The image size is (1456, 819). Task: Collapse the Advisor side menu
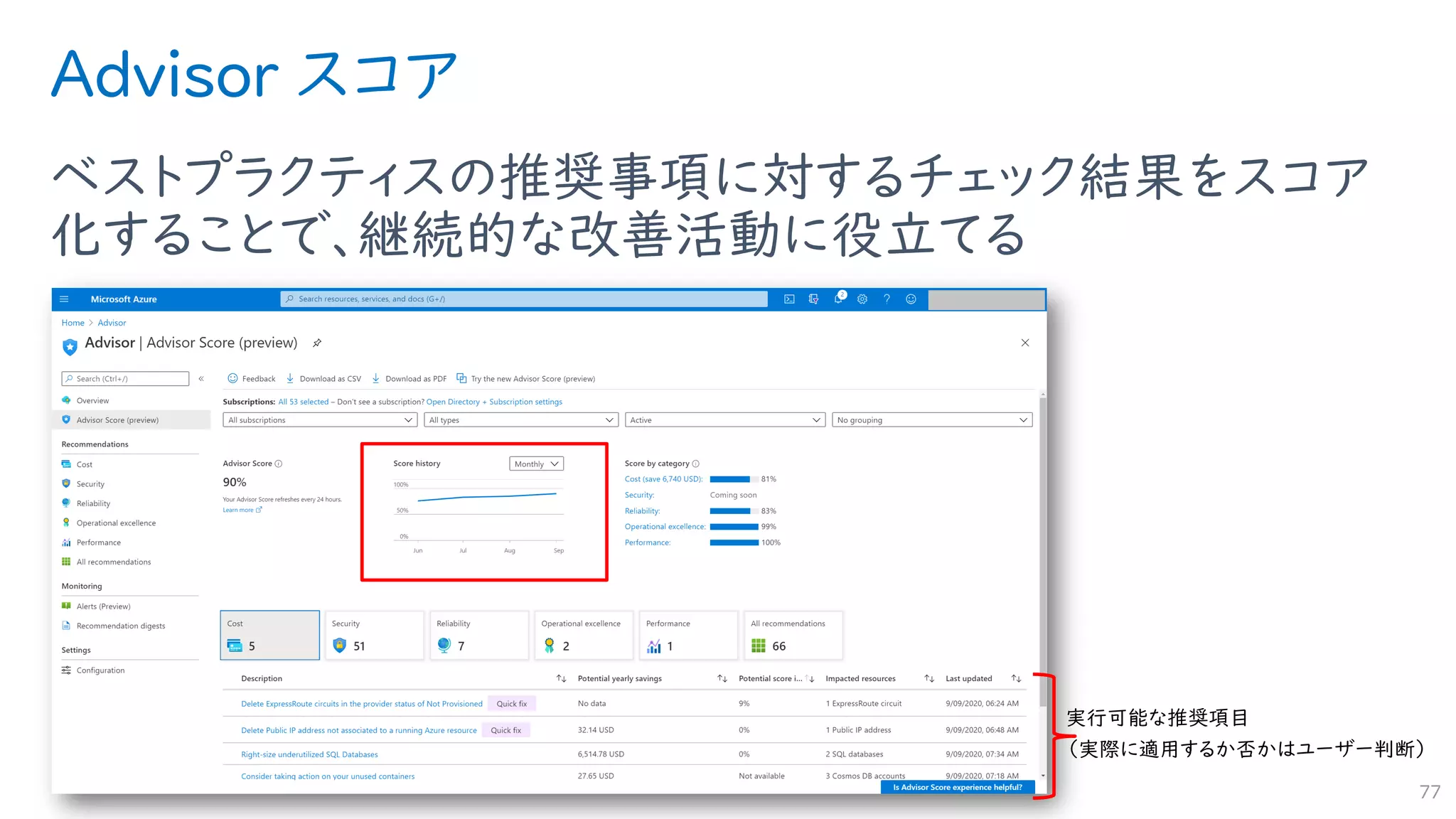point(201,379)
